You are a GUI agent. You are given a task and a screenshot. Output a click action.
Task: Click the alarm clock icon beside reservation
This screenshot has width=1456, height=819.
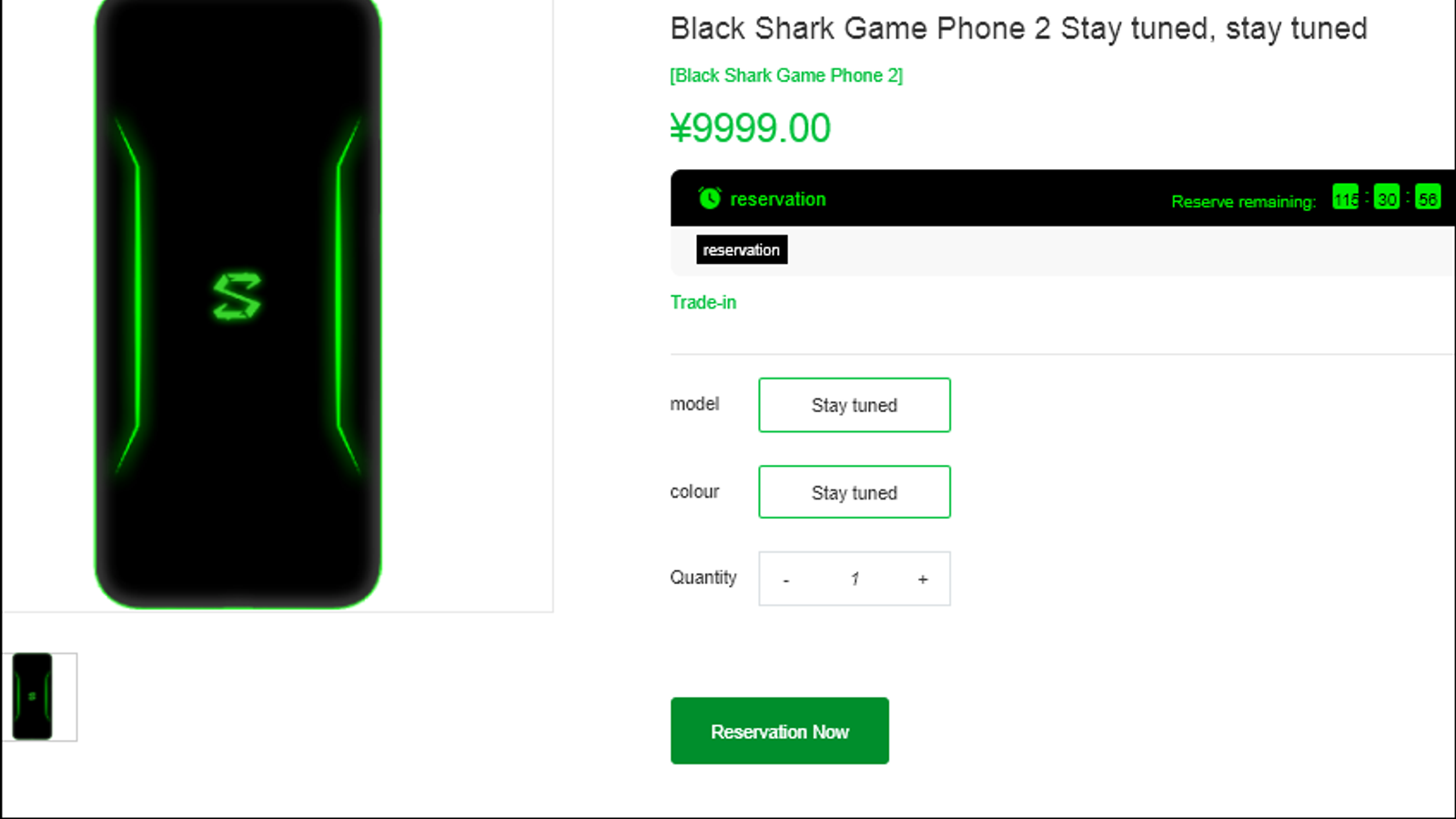tap(710, 198)
